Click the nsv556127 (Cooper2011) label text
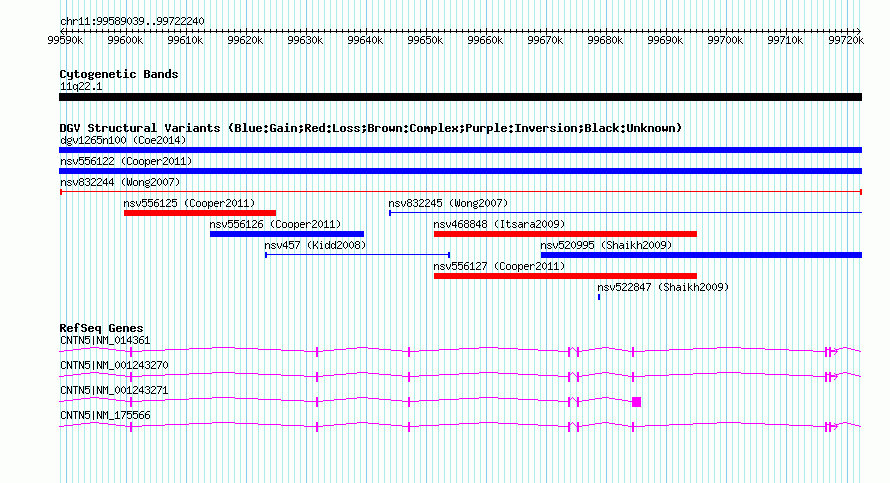This screenshot has height=483, width=890. [x=499, y=266]
